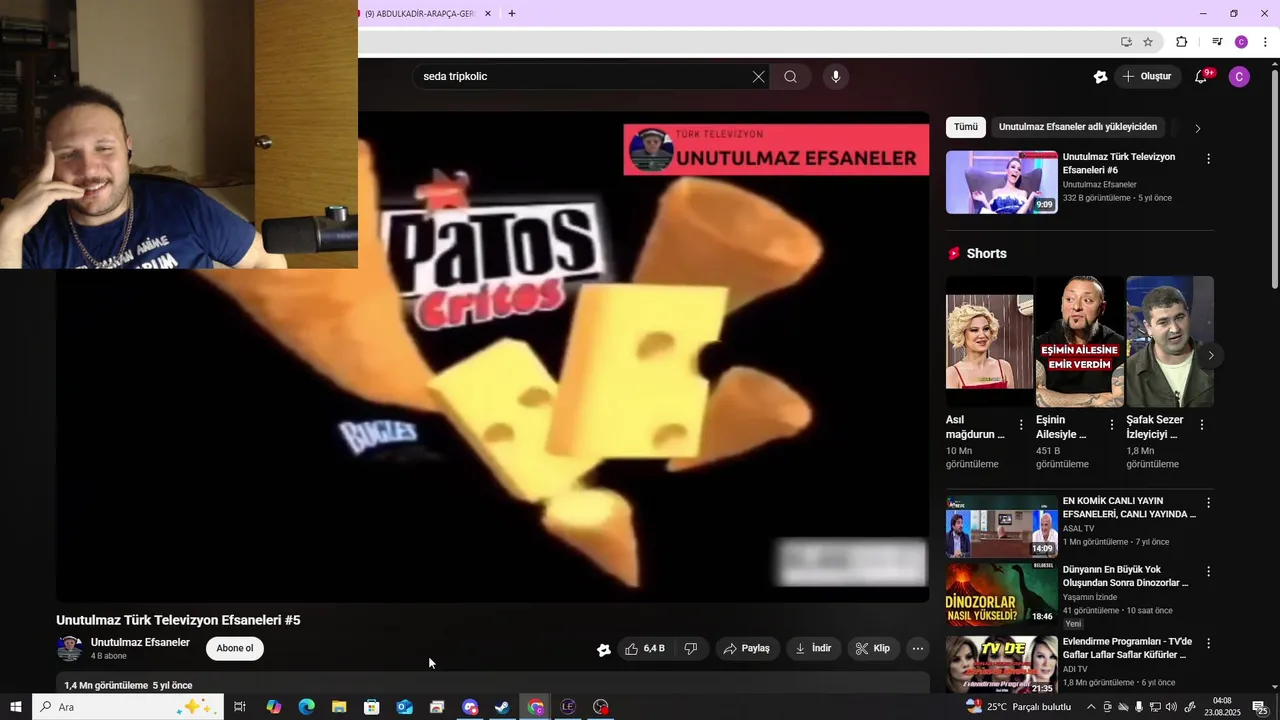Viewport: 1280px width, 720px height.
Task: Open Steam from the taskbar
Action: pos(502,707)
